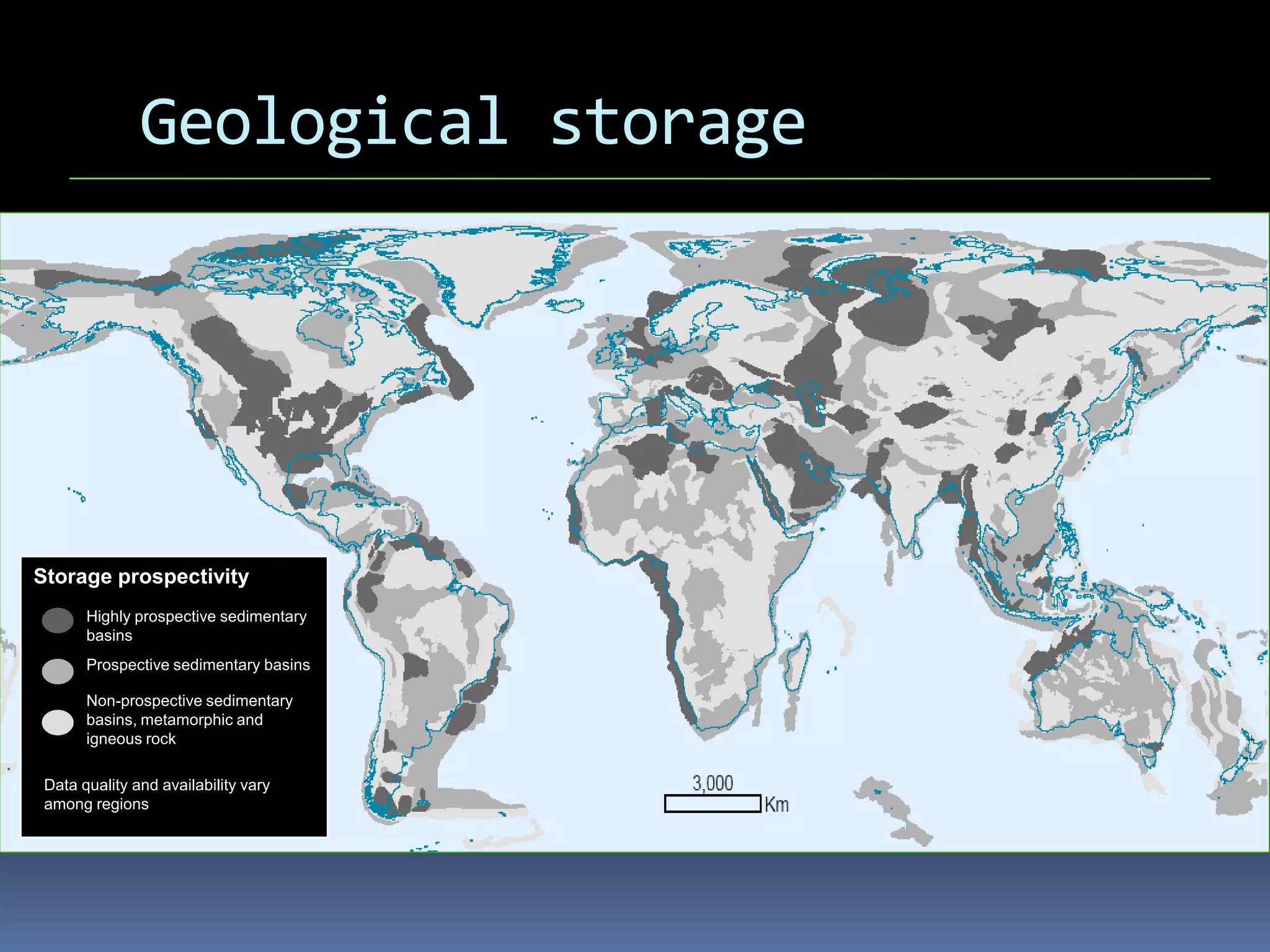
Task: Click the Prospective sedimentary basins label
Action: click(198, 665)
